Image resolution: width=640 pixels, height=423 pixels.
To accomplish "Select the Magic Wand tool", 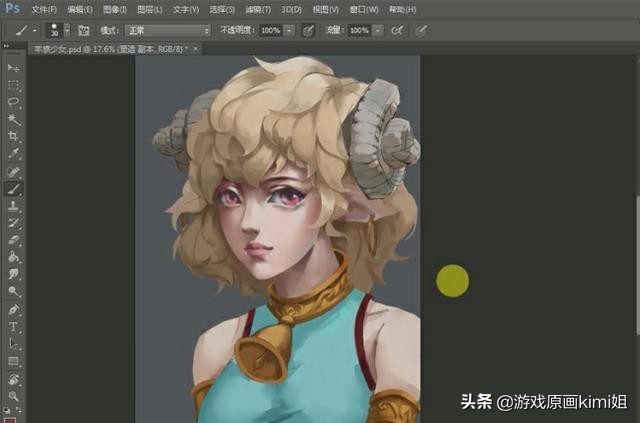I will pos(13,119).
